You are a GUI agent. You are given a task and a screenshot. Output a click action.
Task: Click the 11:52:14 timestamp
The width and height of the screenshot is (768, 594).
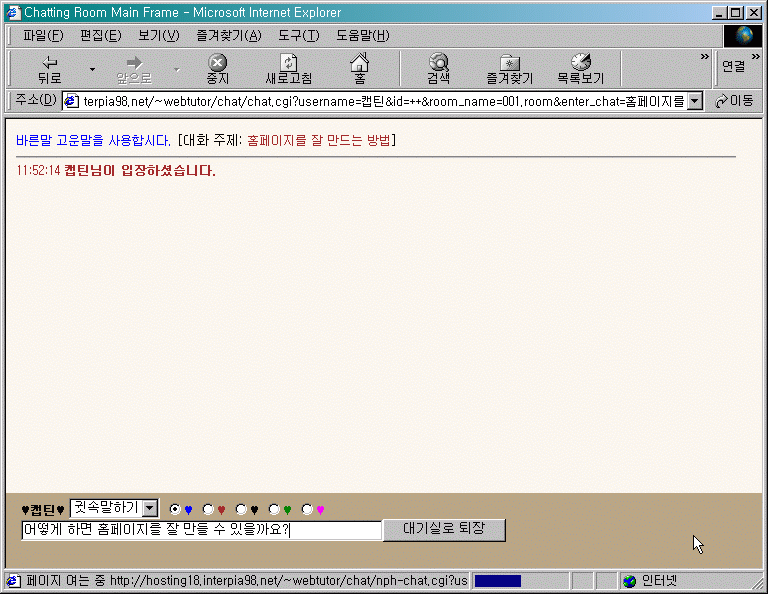[x=38, y=170]
